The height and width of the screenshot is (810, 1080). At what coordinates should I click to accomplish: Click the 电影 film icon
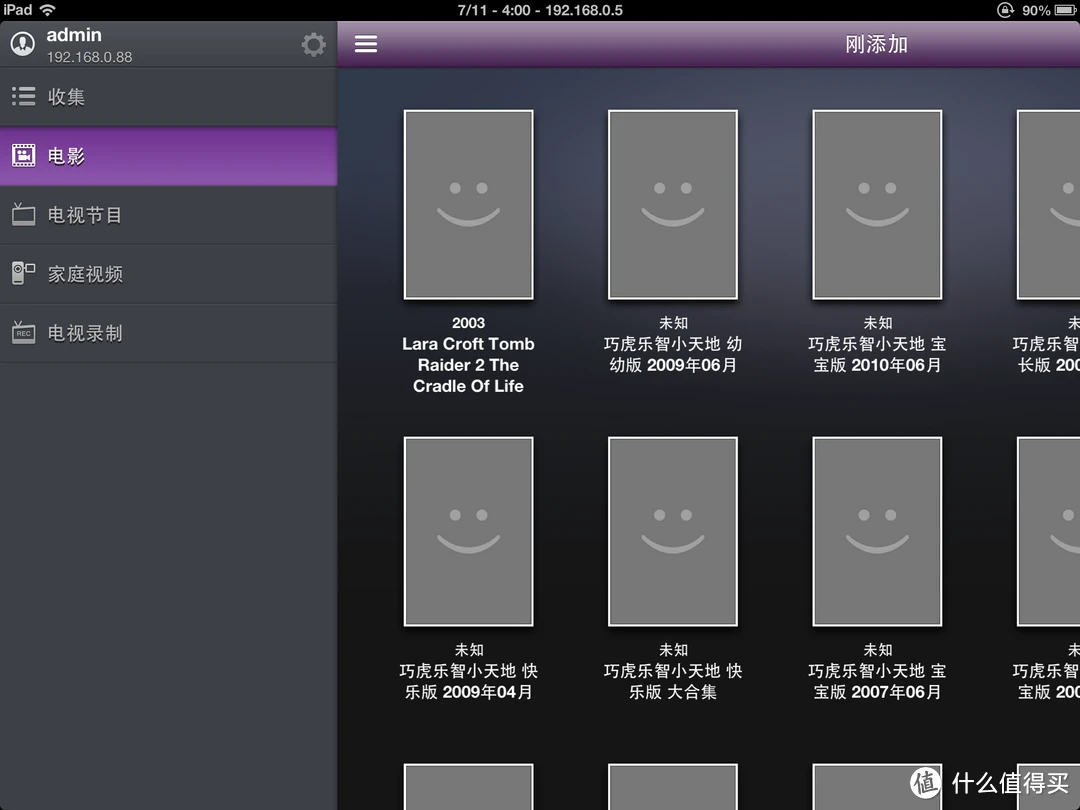[23, 156]
